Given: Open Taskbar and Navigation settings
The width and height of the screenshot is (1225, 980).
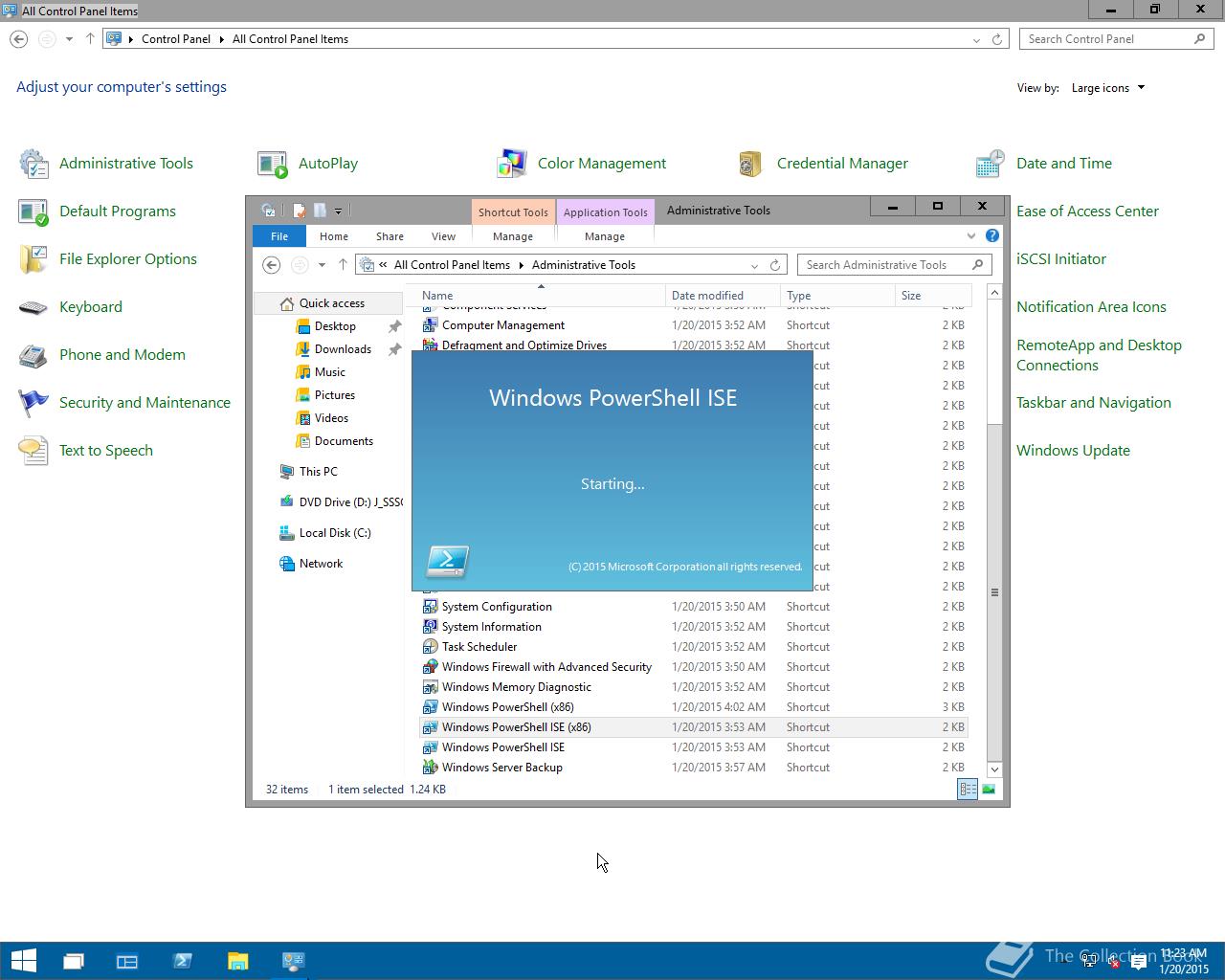Looking at the screenshot, I should (1093, 403).
